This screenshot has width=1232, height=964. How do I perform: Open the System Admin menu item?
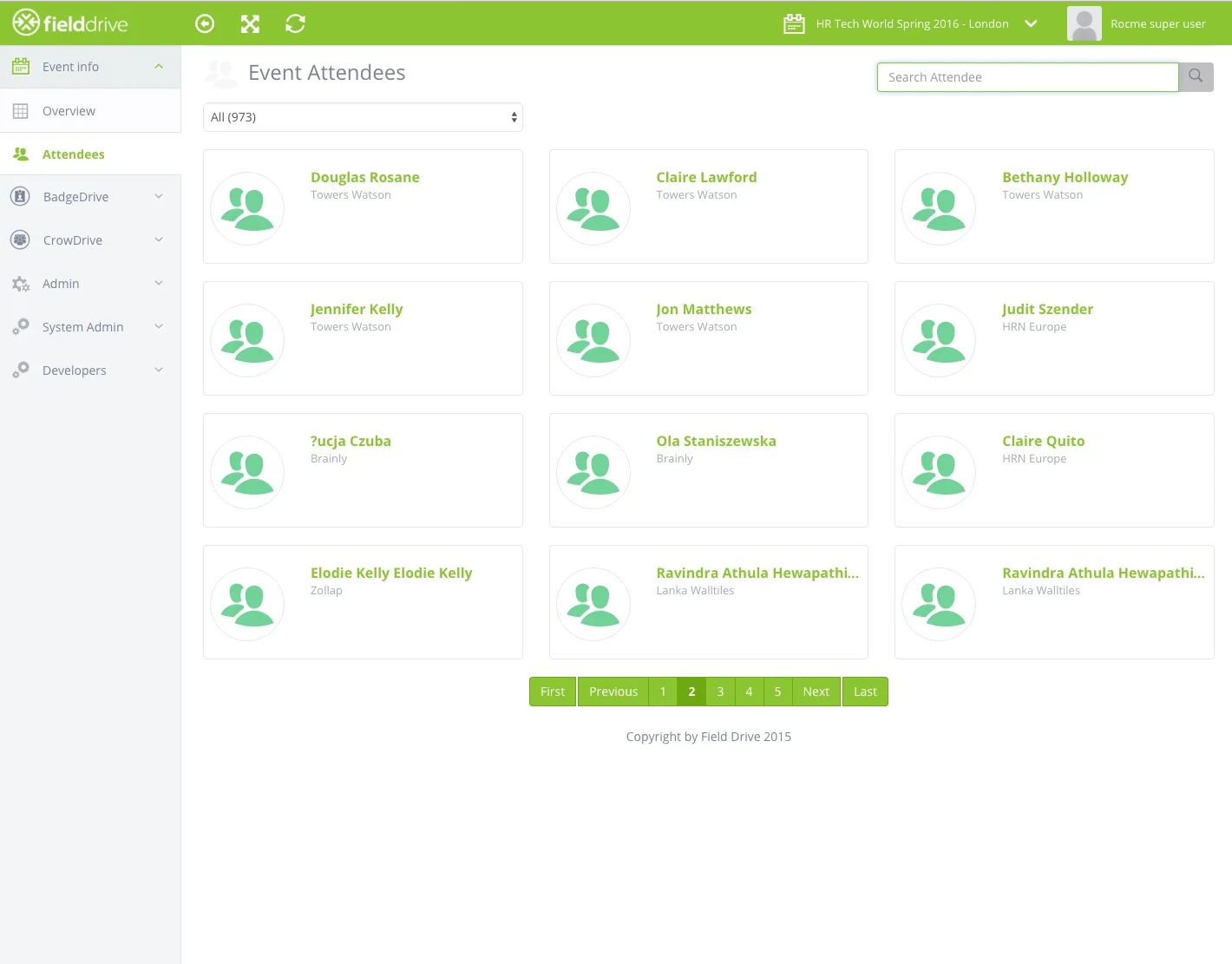click(x=90, y=327)
